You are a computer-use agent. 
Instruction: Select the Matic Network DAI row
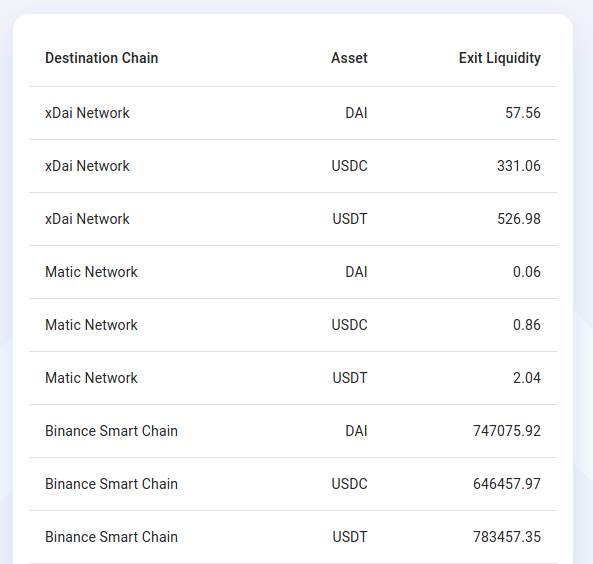click(293, 272)
